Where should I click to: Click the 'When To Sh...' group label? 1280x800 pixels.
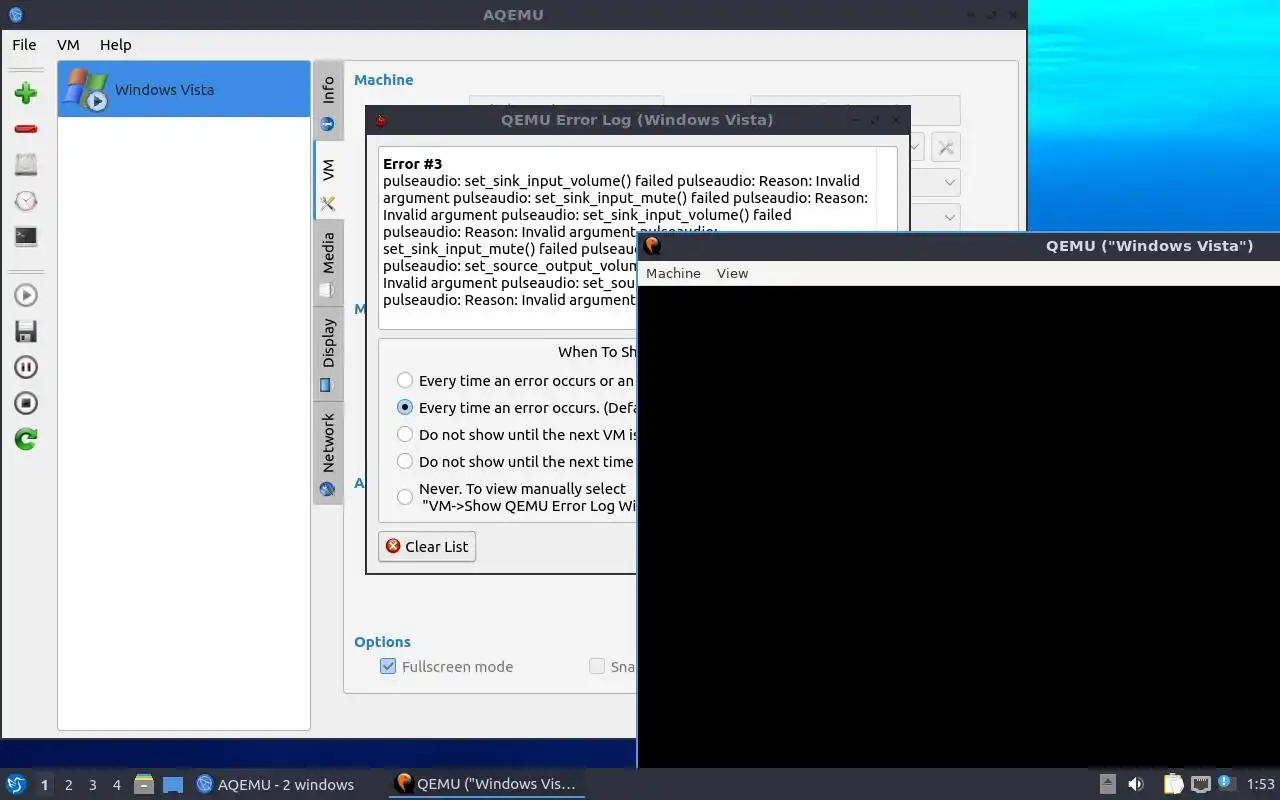click(x=596, y=352)
